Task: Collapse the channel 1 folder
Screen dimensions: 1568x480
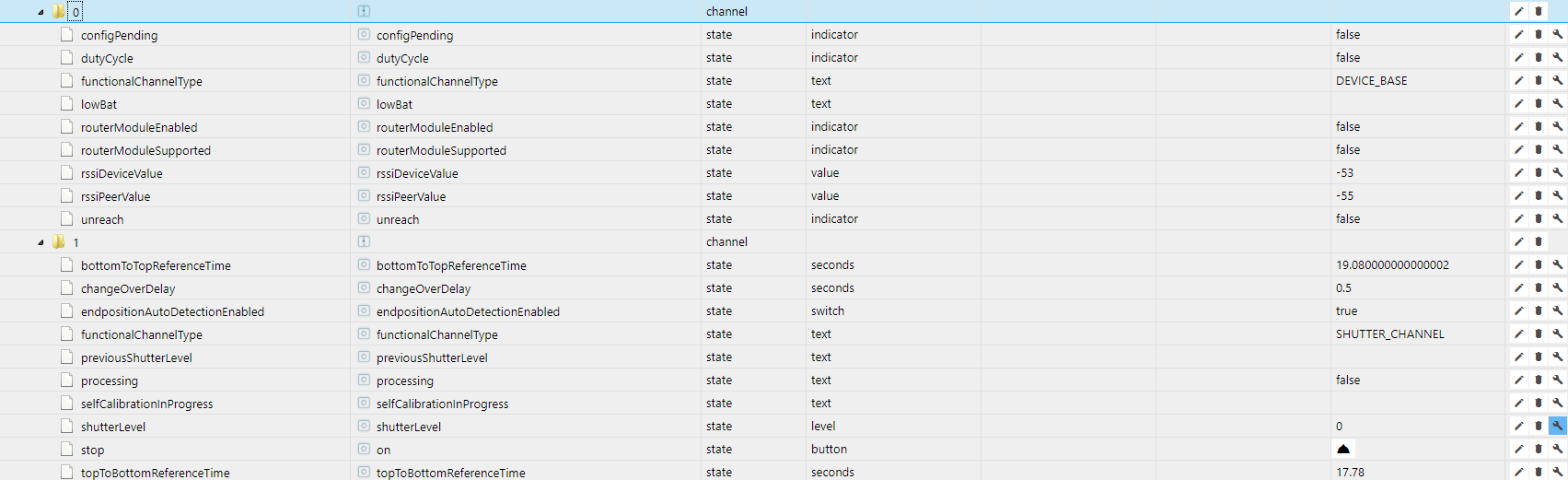Action: click(x=41, y=242)
